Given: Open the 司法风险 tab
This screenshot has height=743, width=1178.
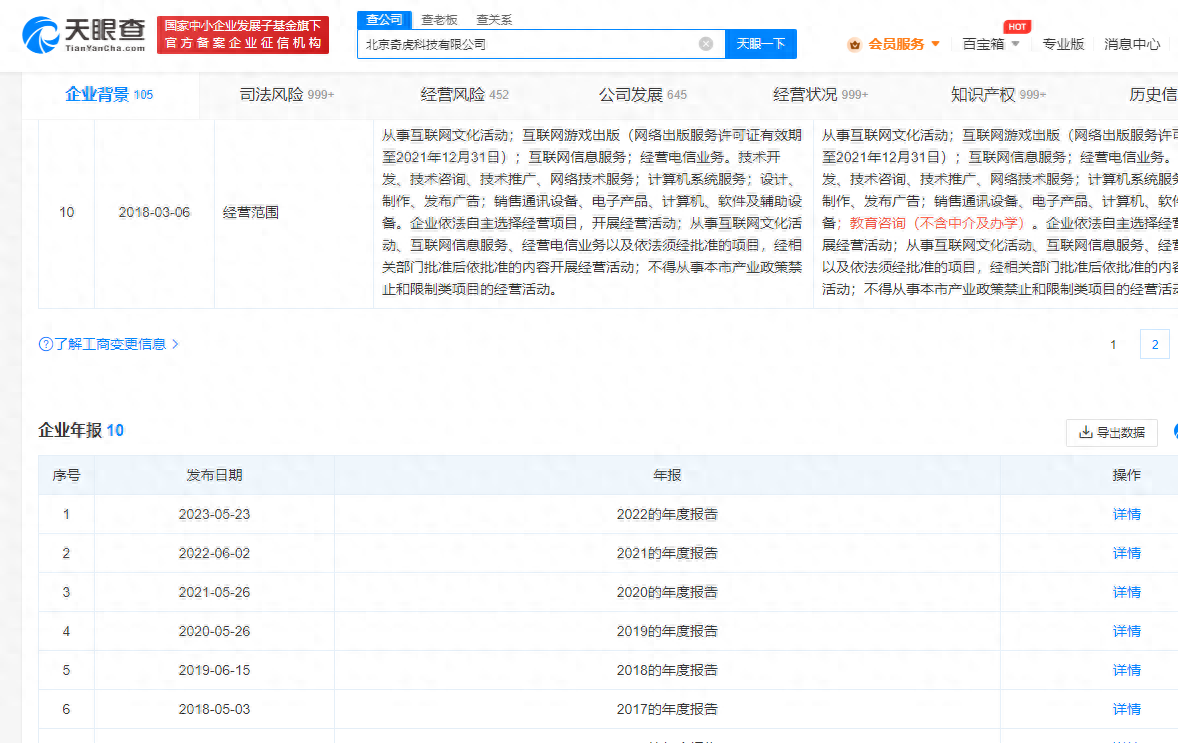Looking at the screenshot, I should pyautogui.click(x=286, y=95).
